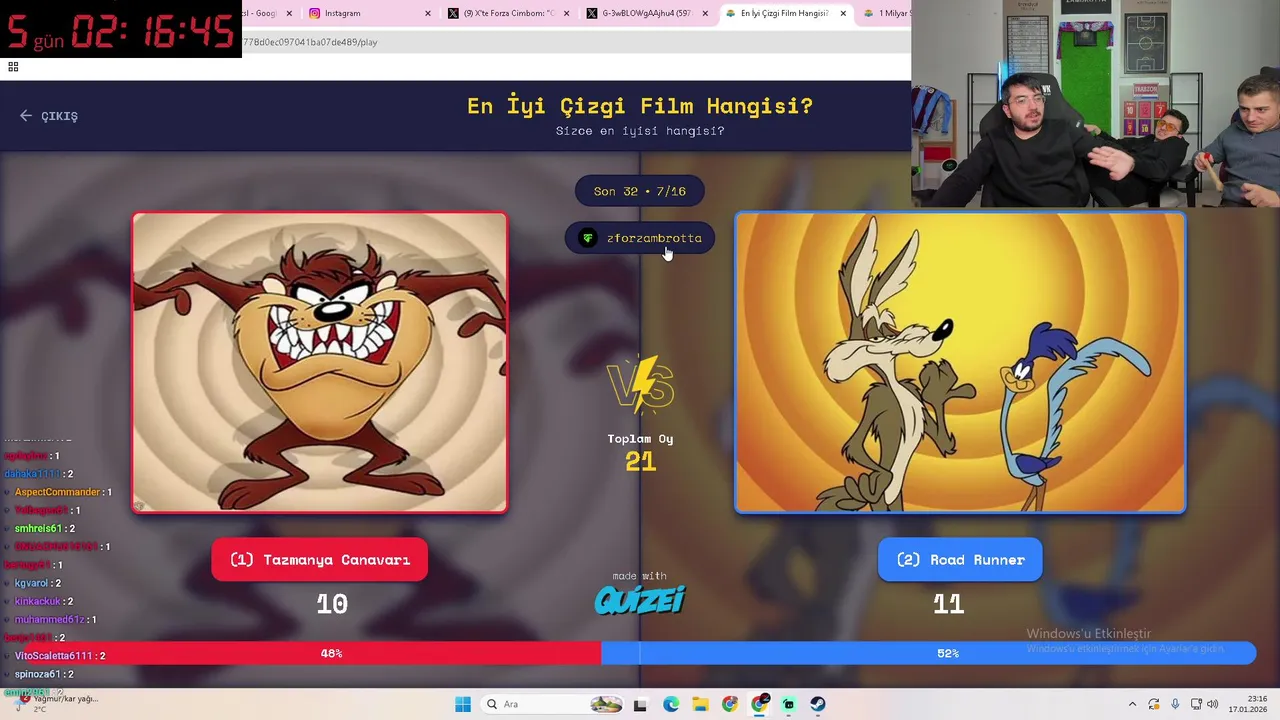The image size is (1280, 720).
Task: Open File Explorer from the taskbar
Action: (700, 704)
